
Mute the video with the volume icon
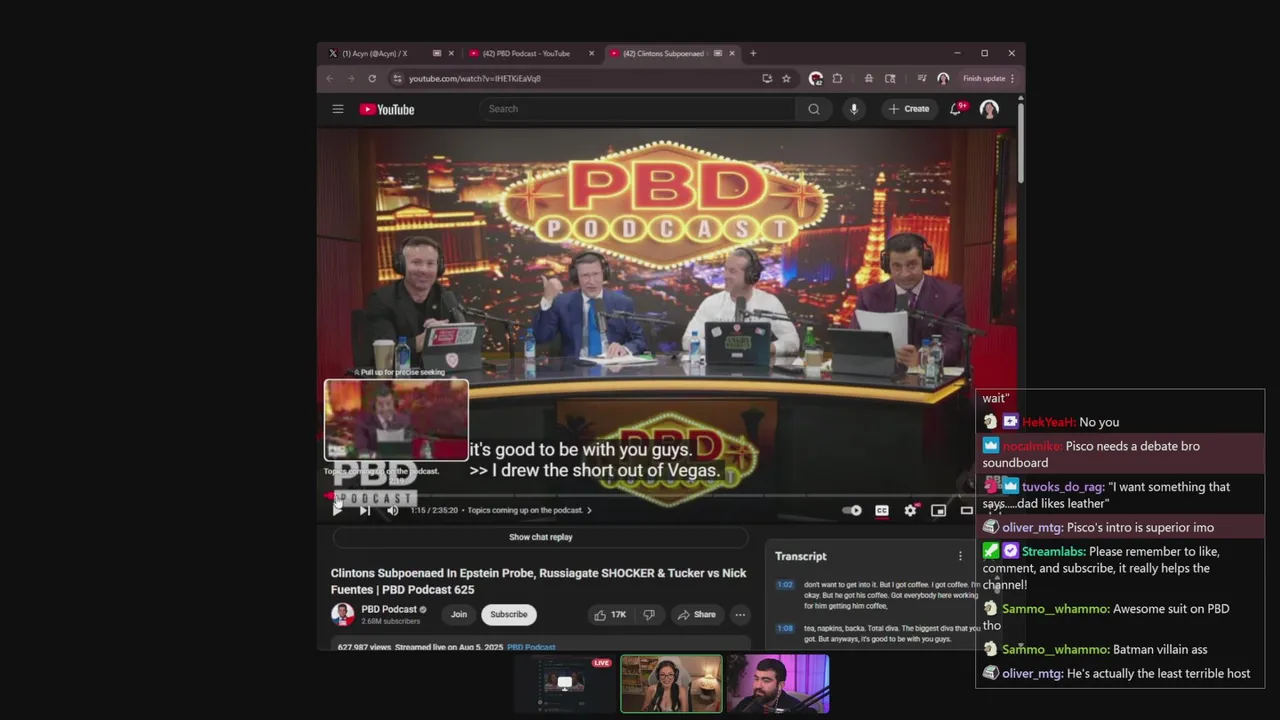[x=393, y=510]
